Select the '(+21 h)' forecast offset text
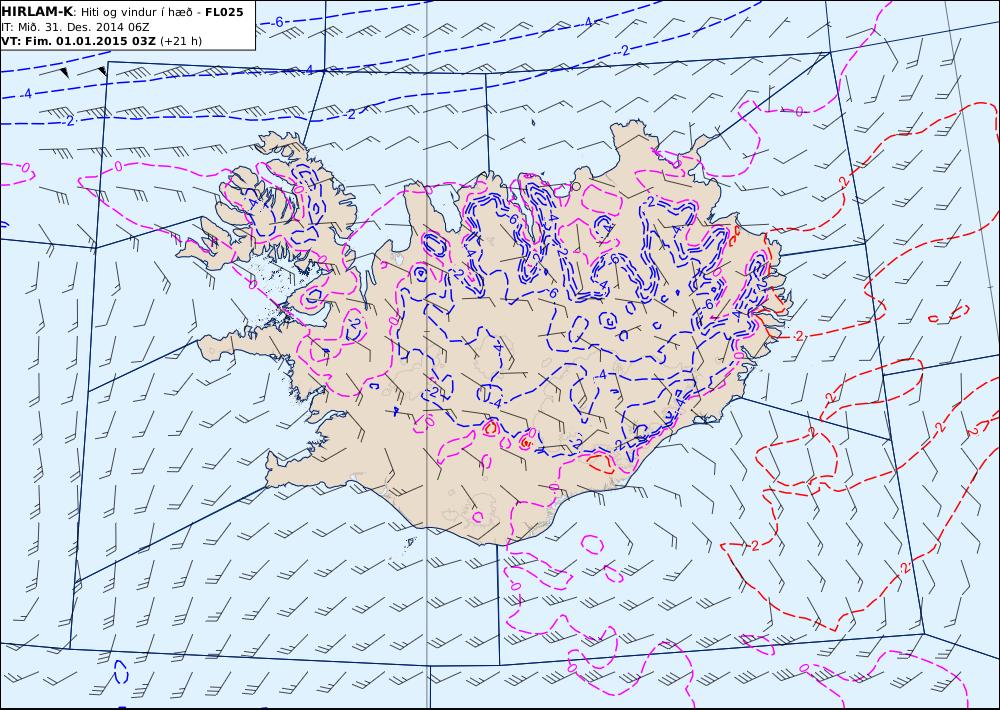The width and height of the screenshot is (1000, 710). pyautogui.click(x=180, y=41)
